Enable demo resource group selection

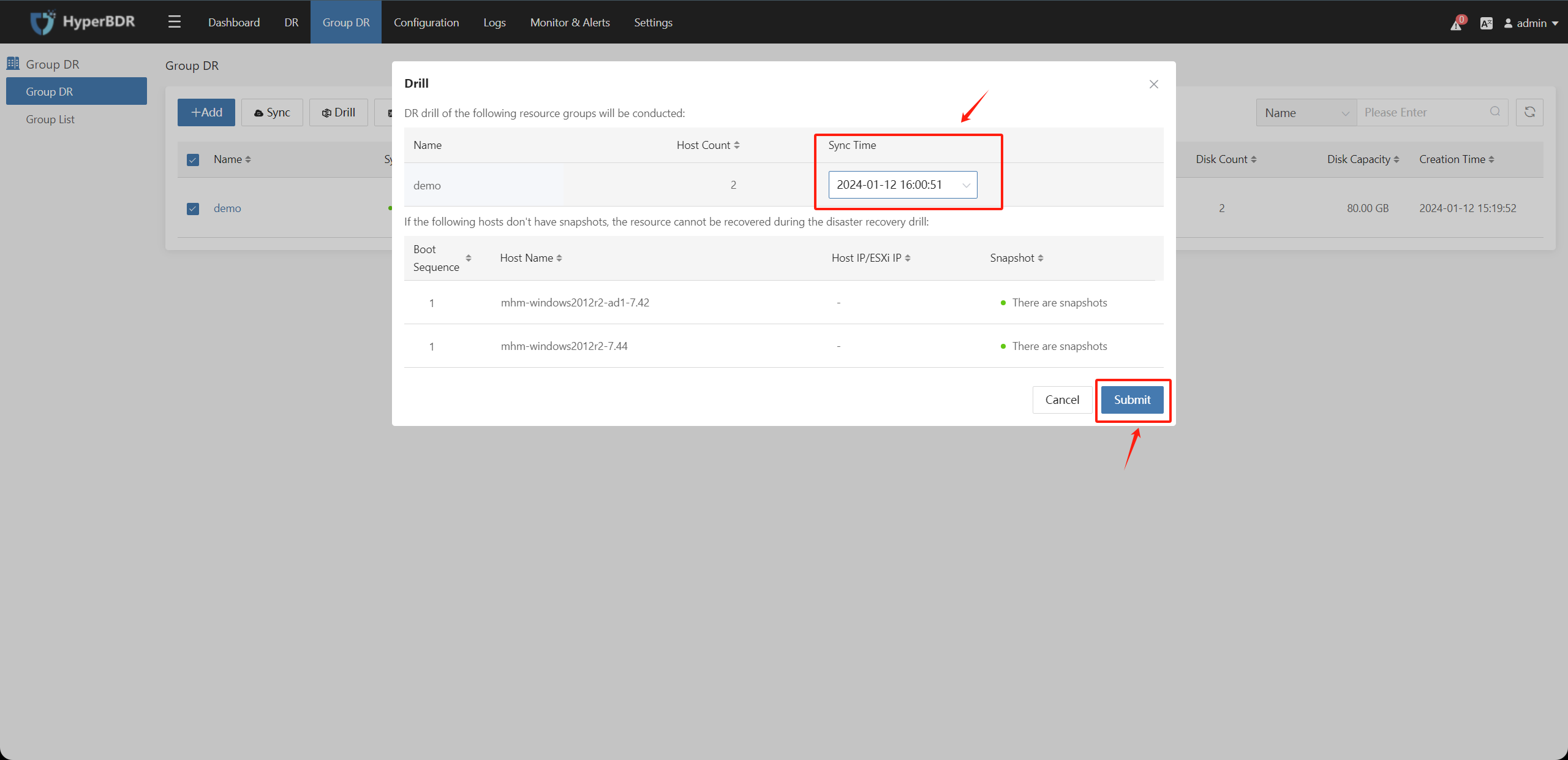coord(192,208)
